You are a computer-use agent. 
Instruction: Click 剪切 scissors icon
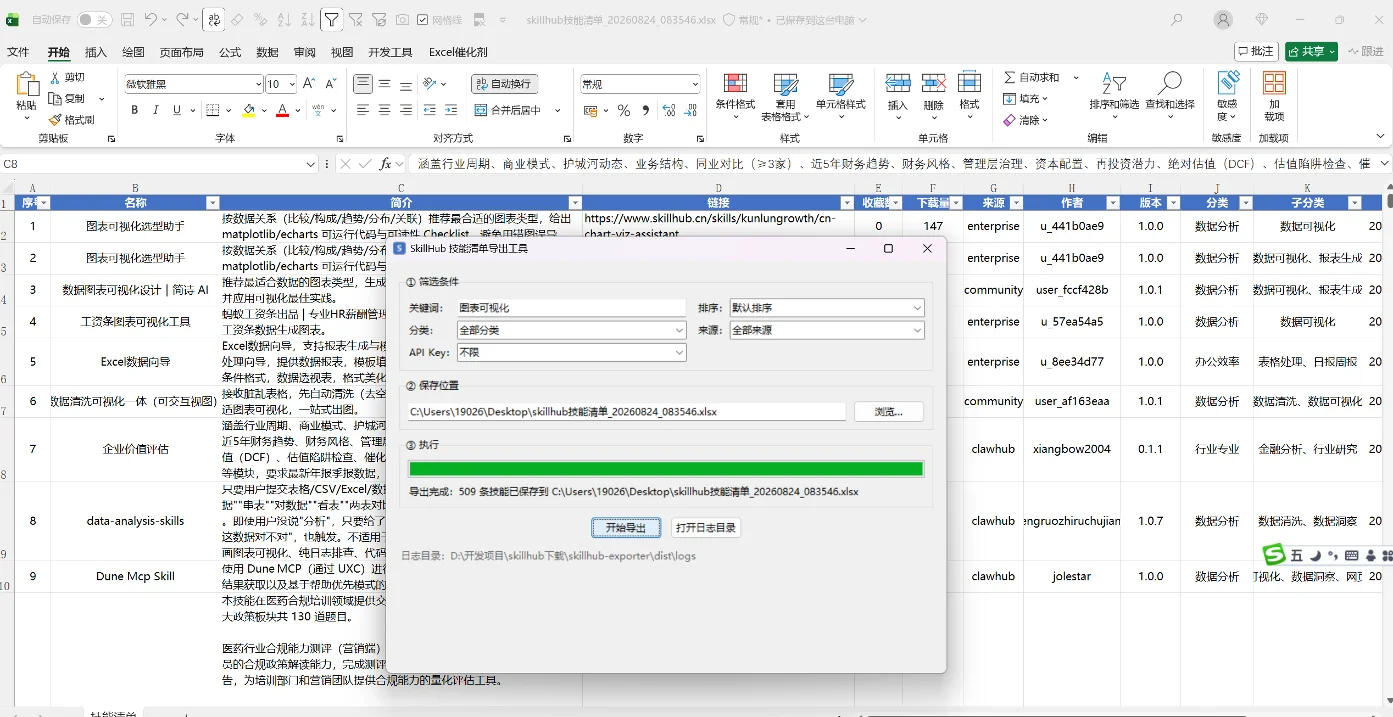(x=55, y=78)
